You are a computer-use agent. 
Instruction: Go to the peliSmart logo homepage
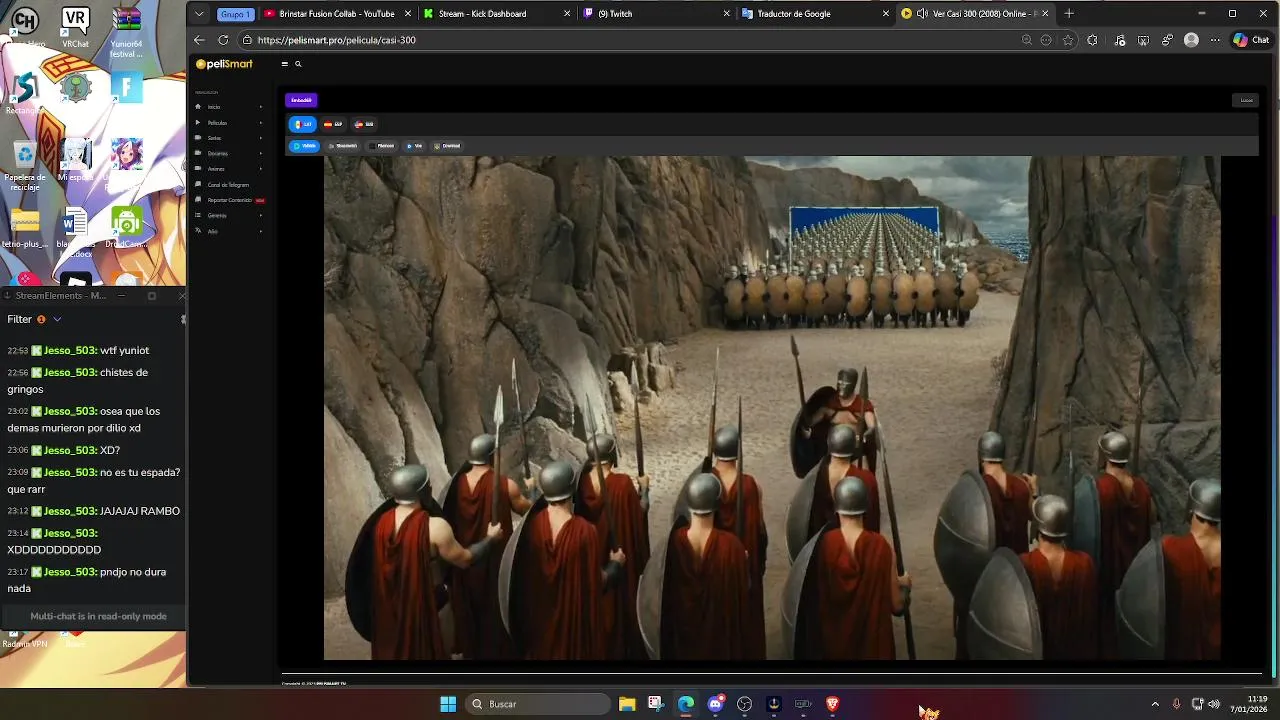click(224, 64)
